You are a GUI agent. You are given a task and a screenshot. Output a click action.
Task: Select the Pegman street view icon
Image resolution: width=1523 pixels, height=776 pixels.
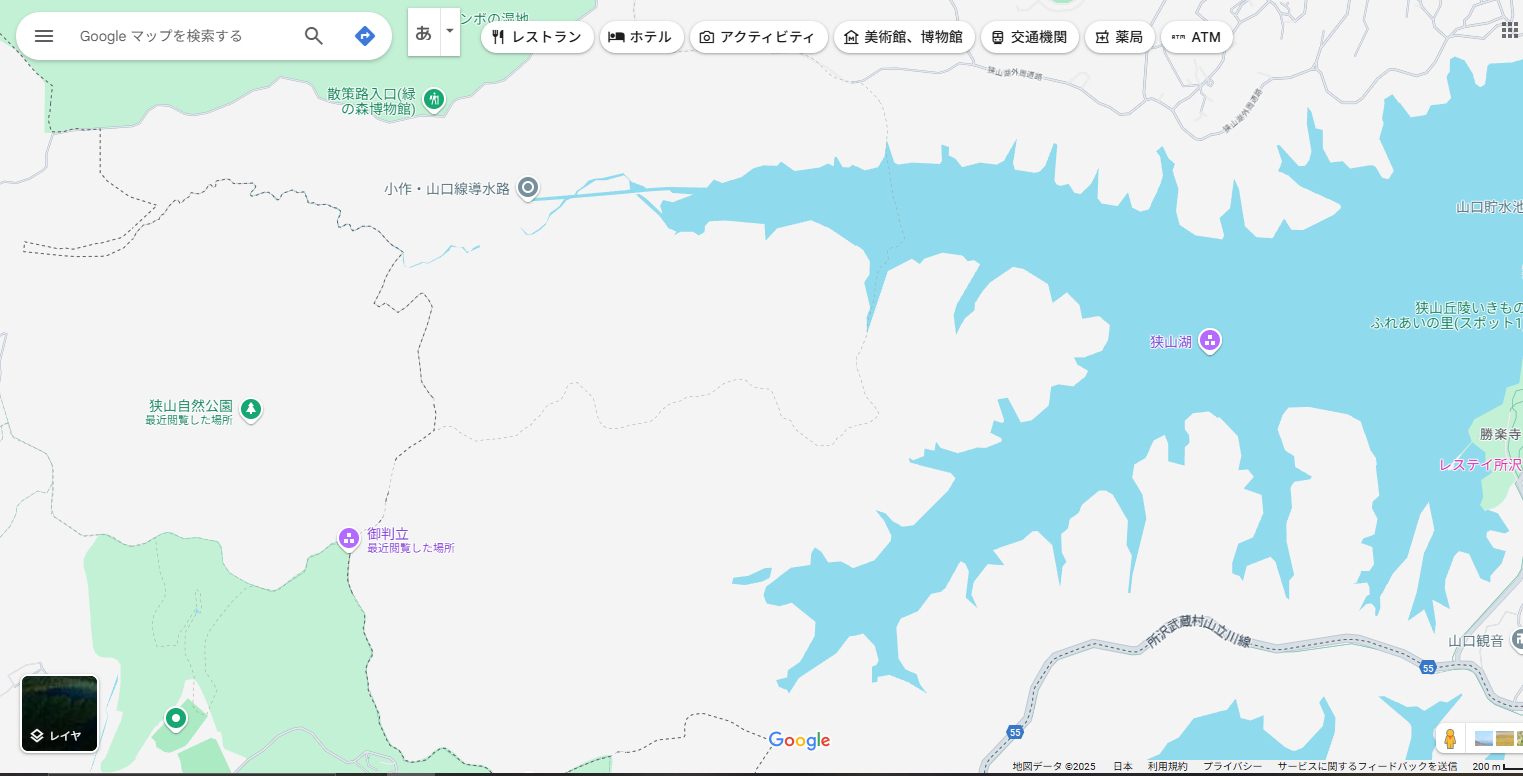pos(1451,738)
